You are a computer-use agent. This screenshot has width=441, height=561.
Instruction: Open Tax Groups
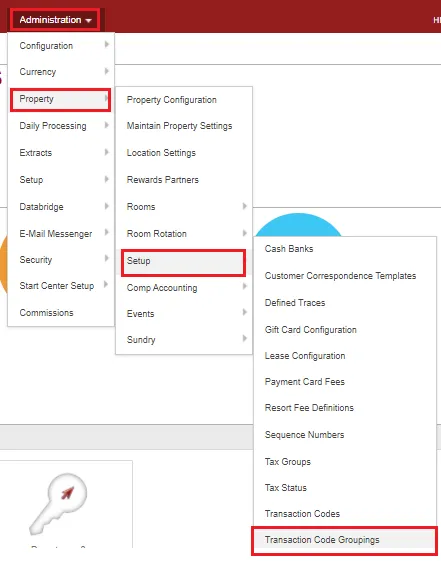[345, 462]
